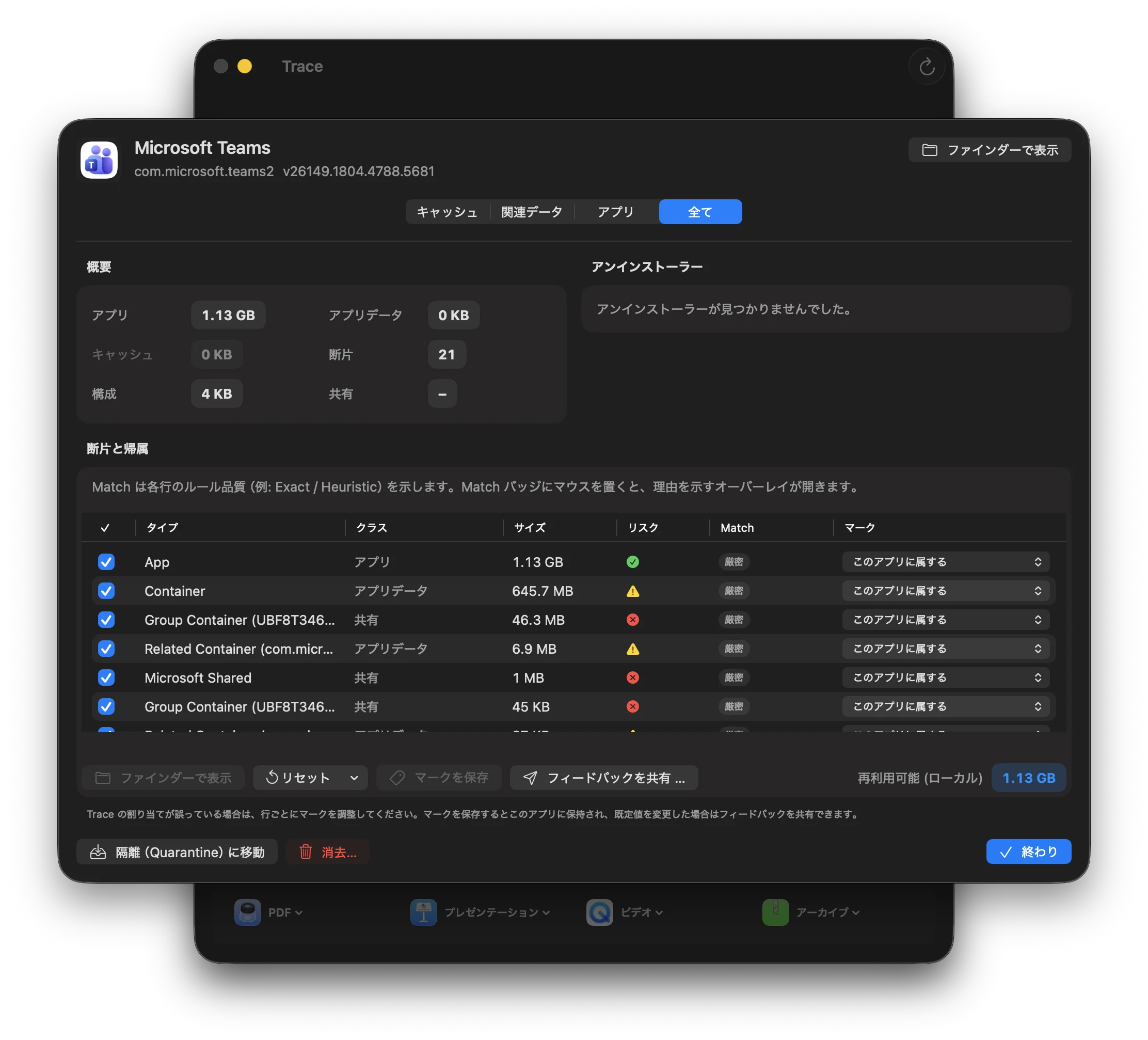Uncheck the Container row checkbox
Screen dimensions: 1148x1040
106,591
